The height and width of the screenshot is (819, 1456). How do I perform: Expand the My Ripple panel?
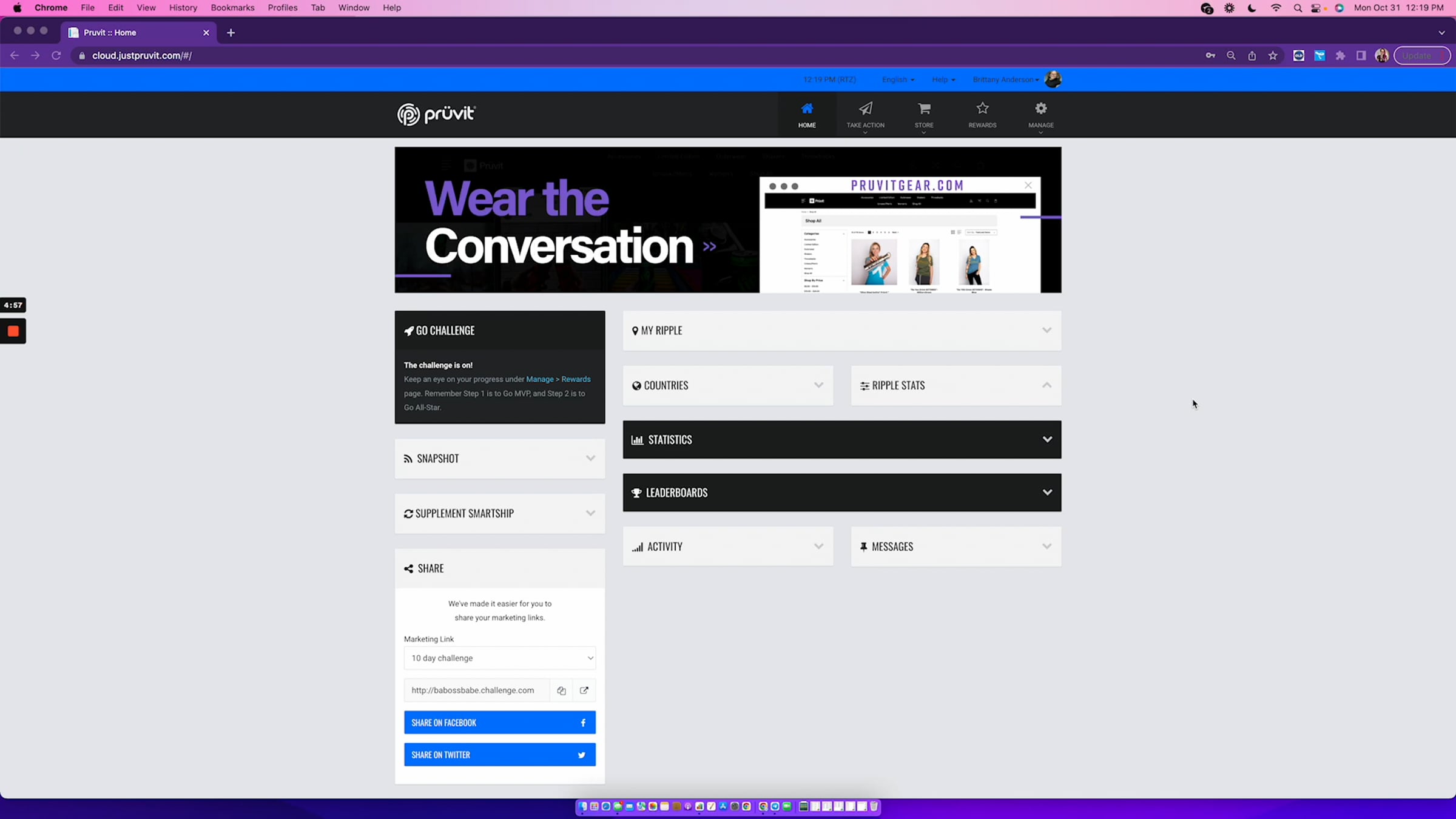point(1046,331)
